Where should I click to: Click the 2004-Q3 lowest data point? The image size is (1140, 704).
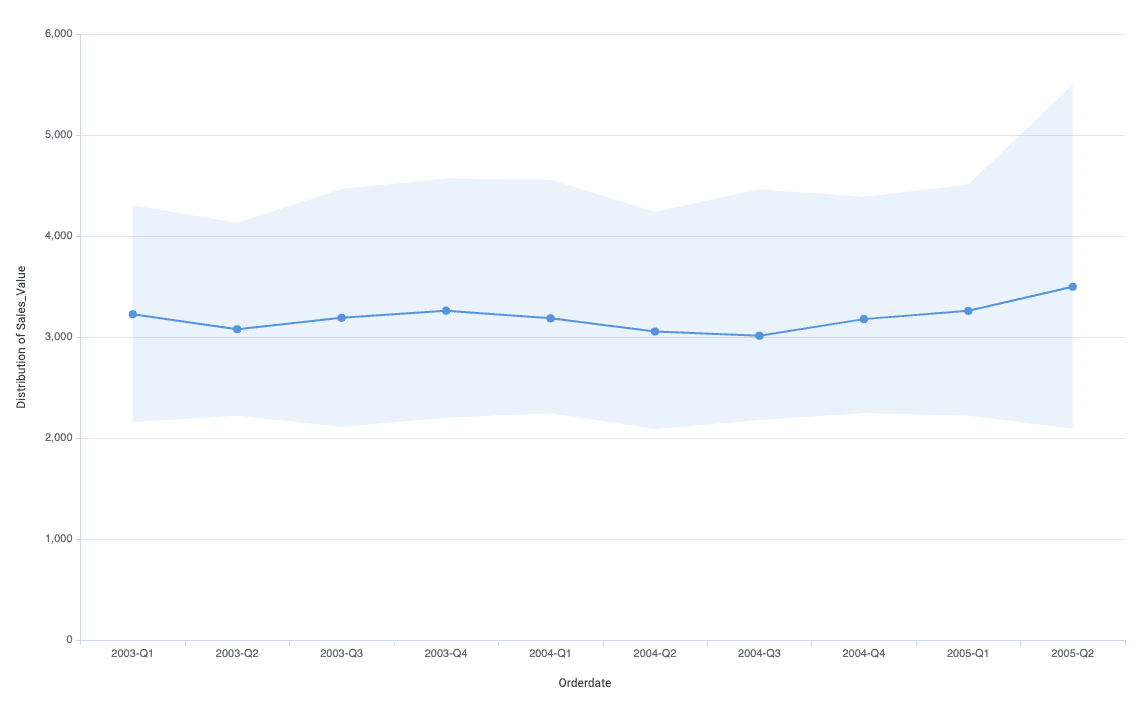759,336
